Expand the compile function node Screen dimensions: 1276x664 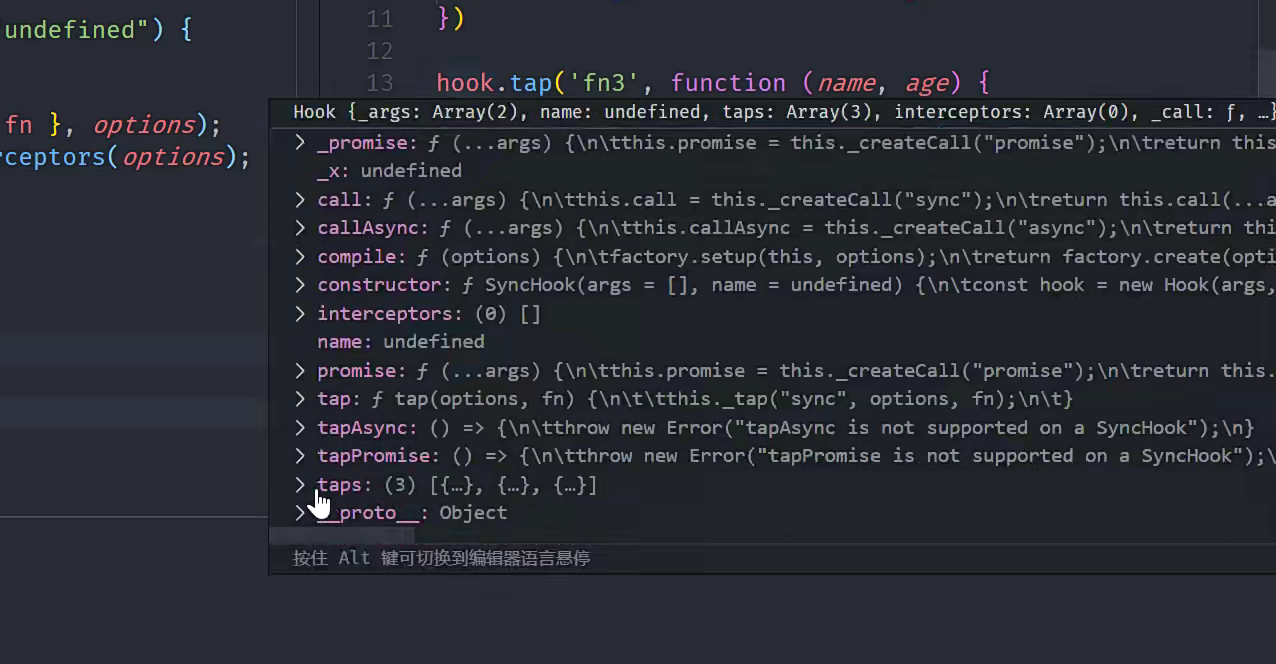point(300,257)
